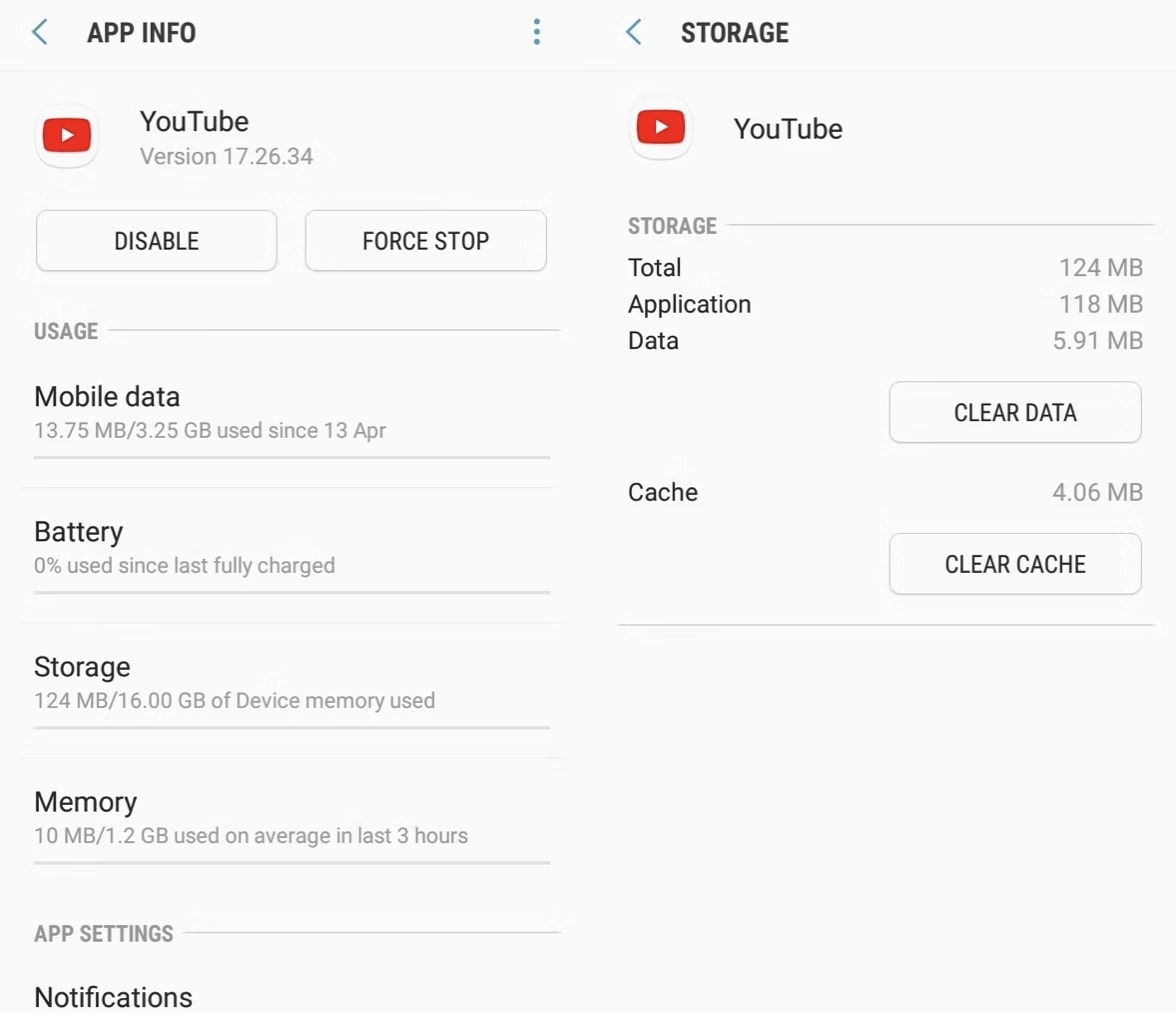Viewport: 1176px width, 1022px height.
Task: Open the three-dot overflow menu
Action: (537, 31)
